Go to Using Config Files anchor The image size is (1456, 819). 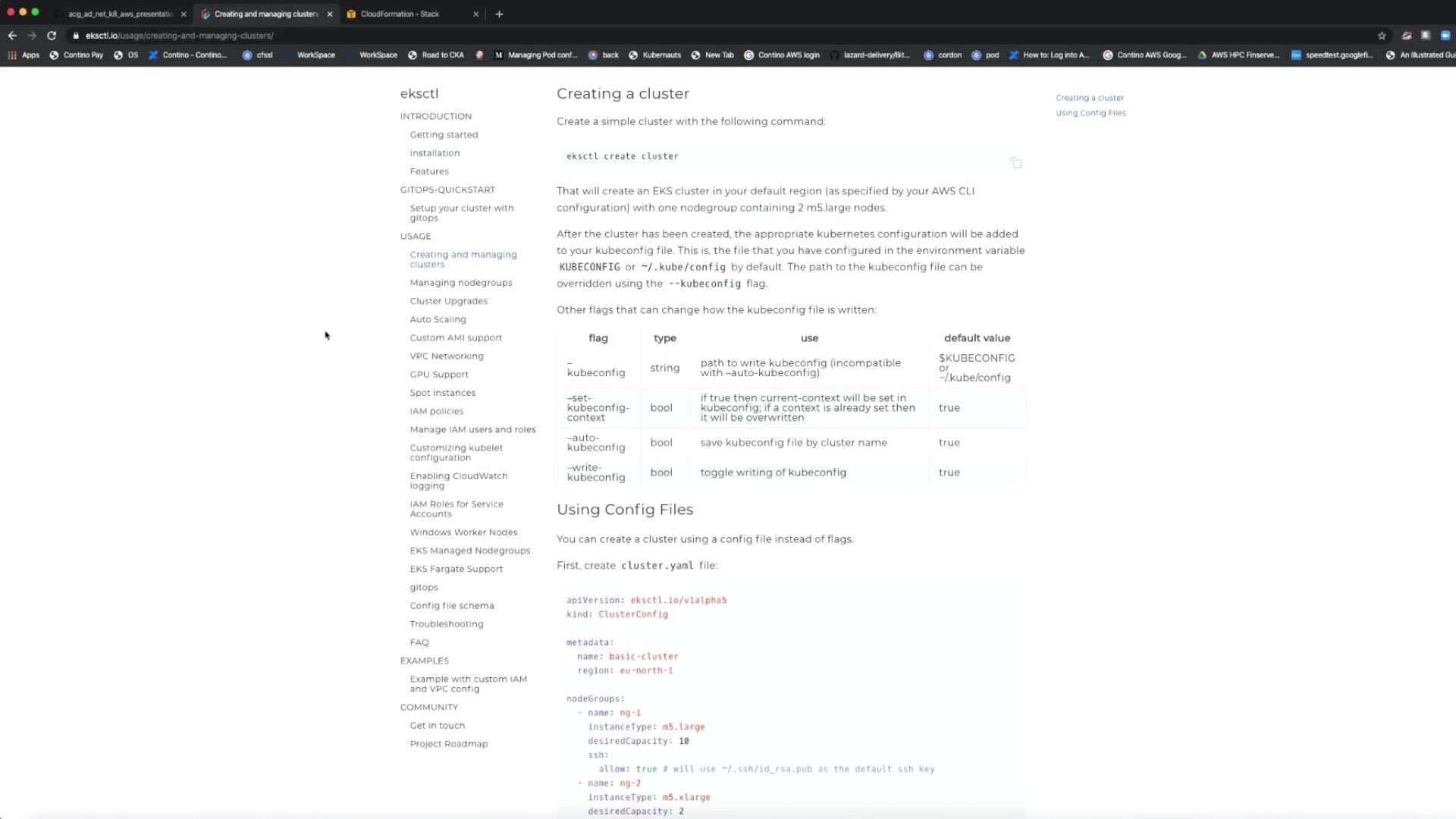point(1090,113)
